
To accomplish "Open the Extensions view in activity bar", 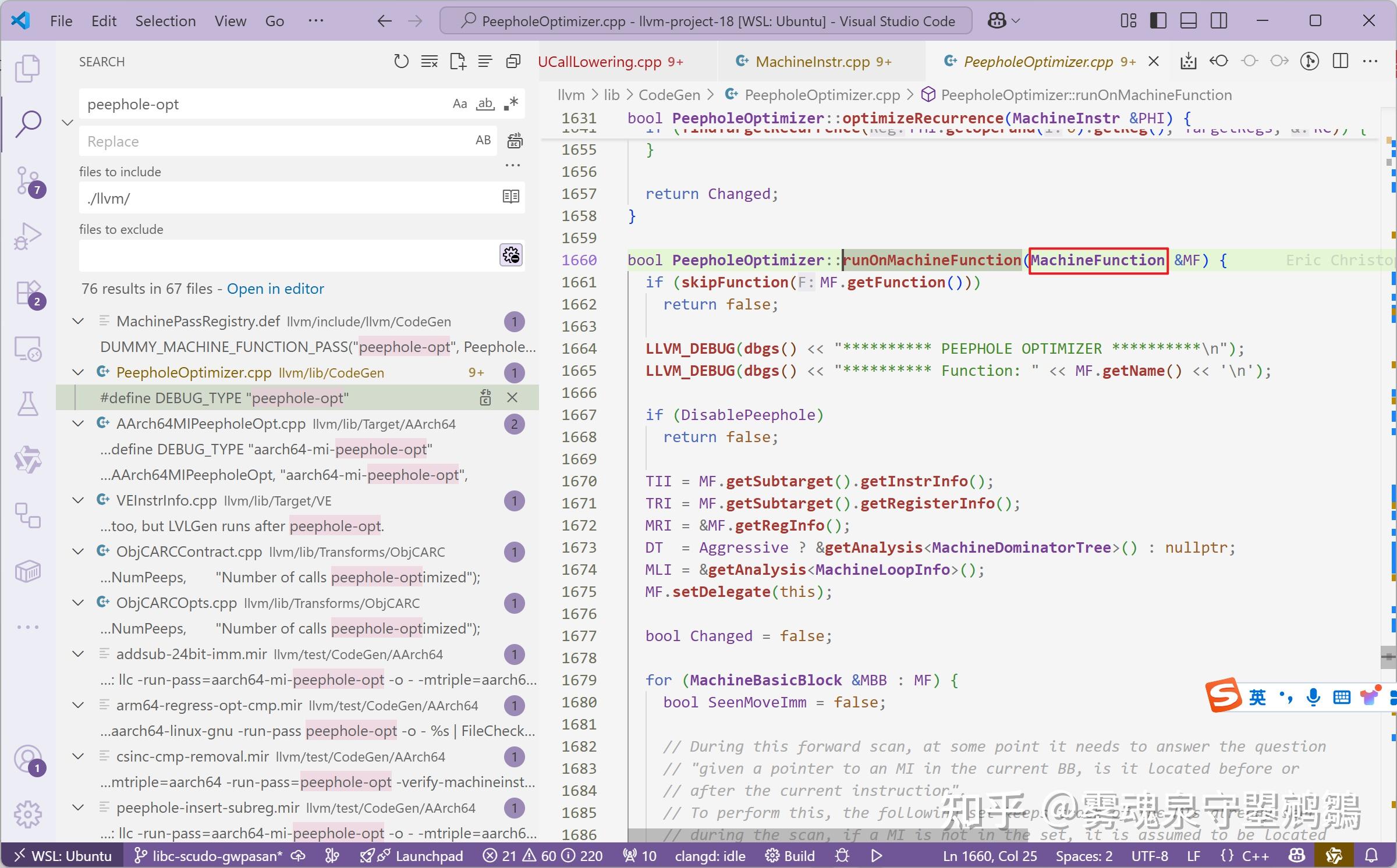I will tap(27, 293).
